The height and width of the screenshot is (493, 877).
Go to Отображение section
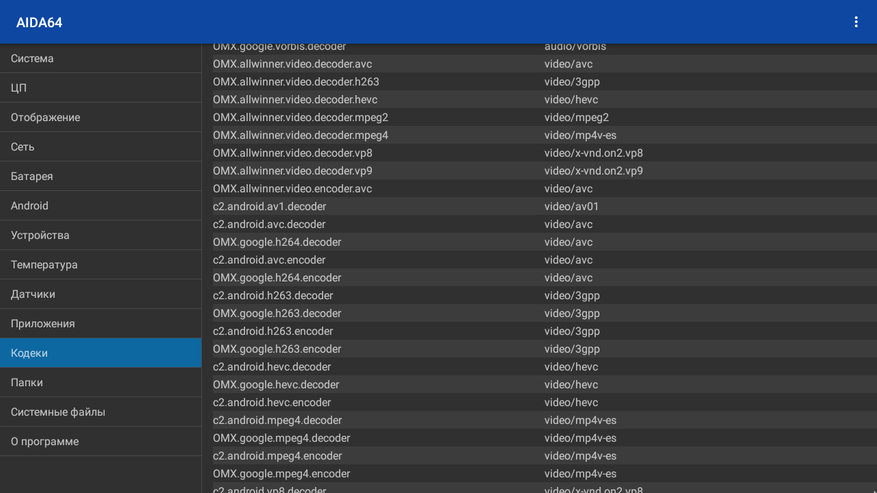(x=101, y=118)
